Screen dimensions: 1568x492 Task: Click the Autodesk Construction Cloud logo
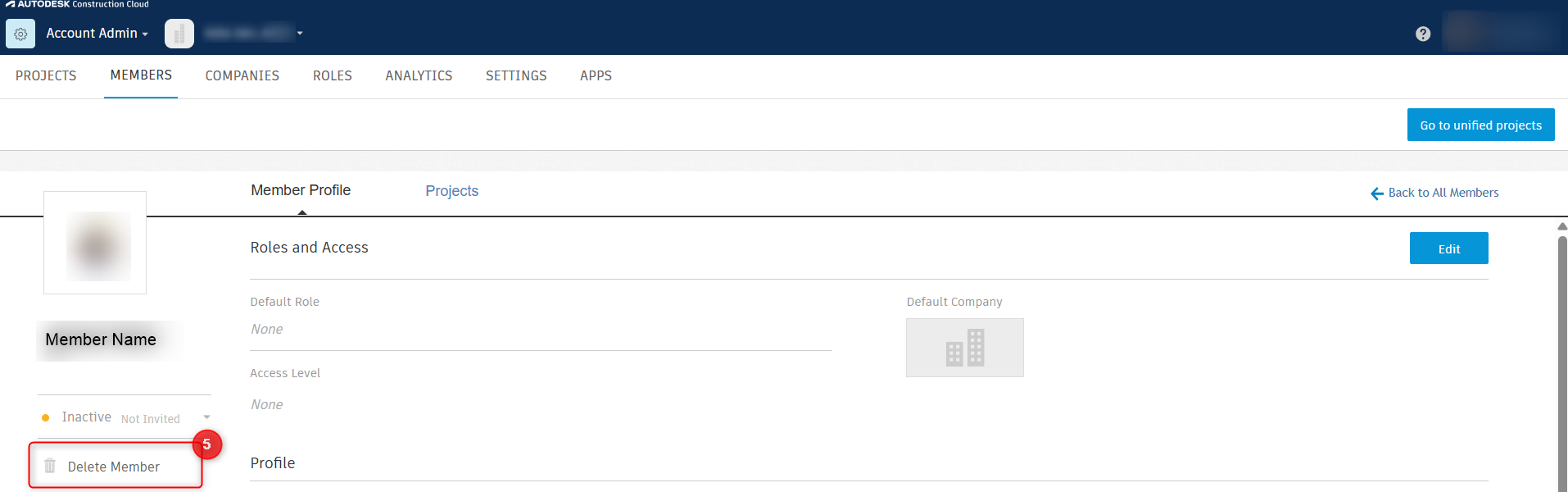77,4
